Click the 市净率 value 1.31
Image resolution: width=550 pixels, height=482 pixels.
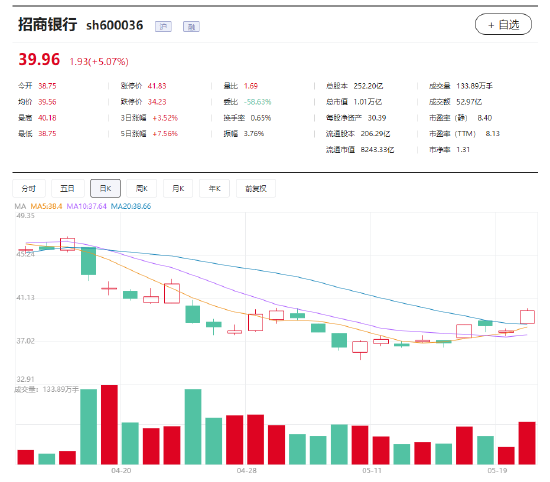(x=463, y=150)
